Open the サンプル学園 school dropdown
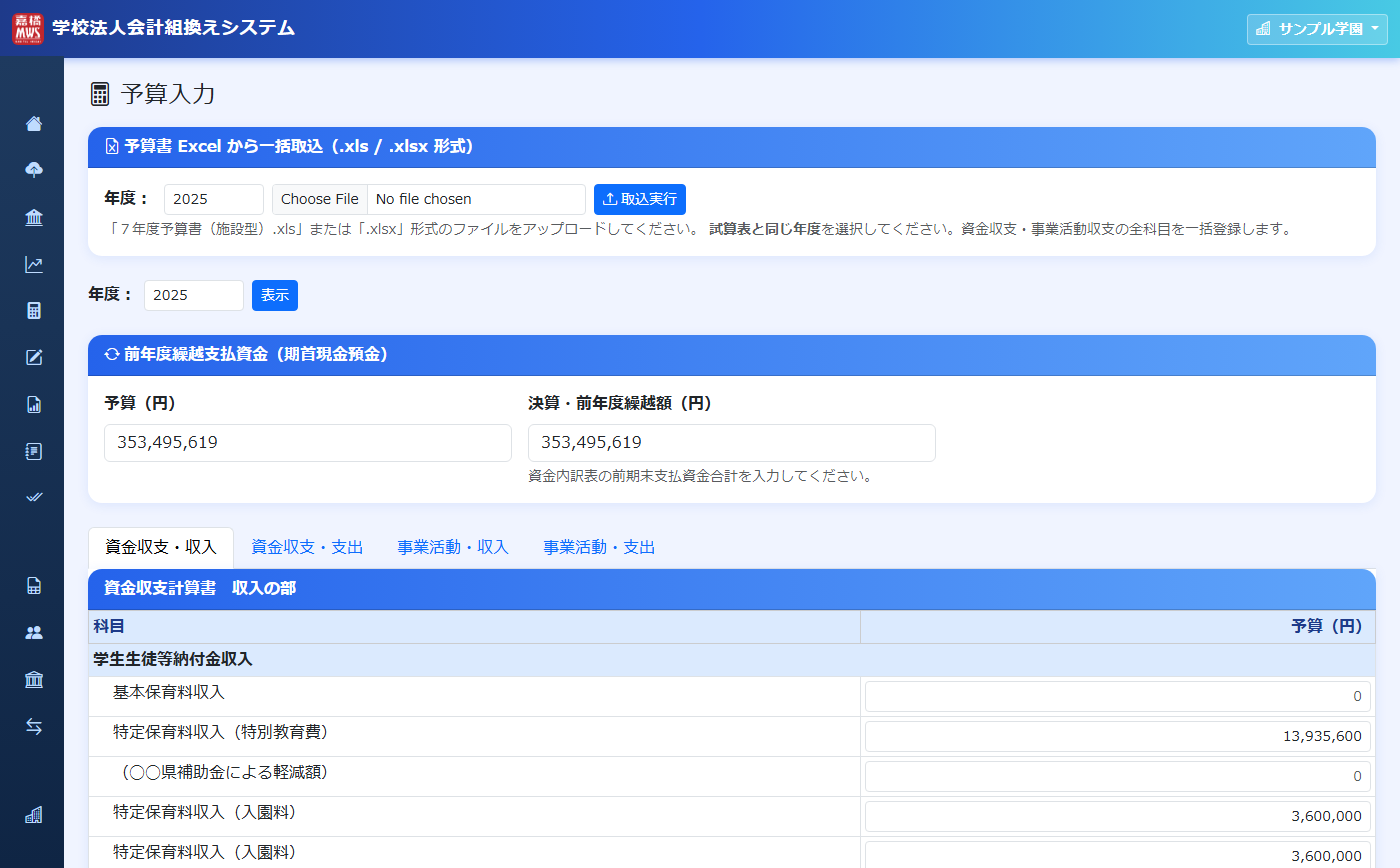This screenshot has width=1400, height=868. pyautogui.click(x=1317, y=29)
